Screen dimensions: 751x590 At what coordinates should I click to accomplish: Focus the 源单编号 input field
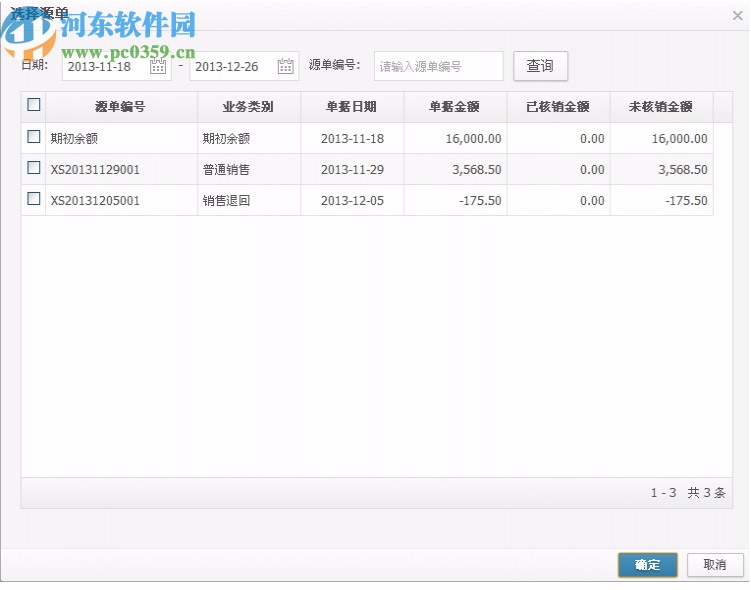(x=438, y=66)
